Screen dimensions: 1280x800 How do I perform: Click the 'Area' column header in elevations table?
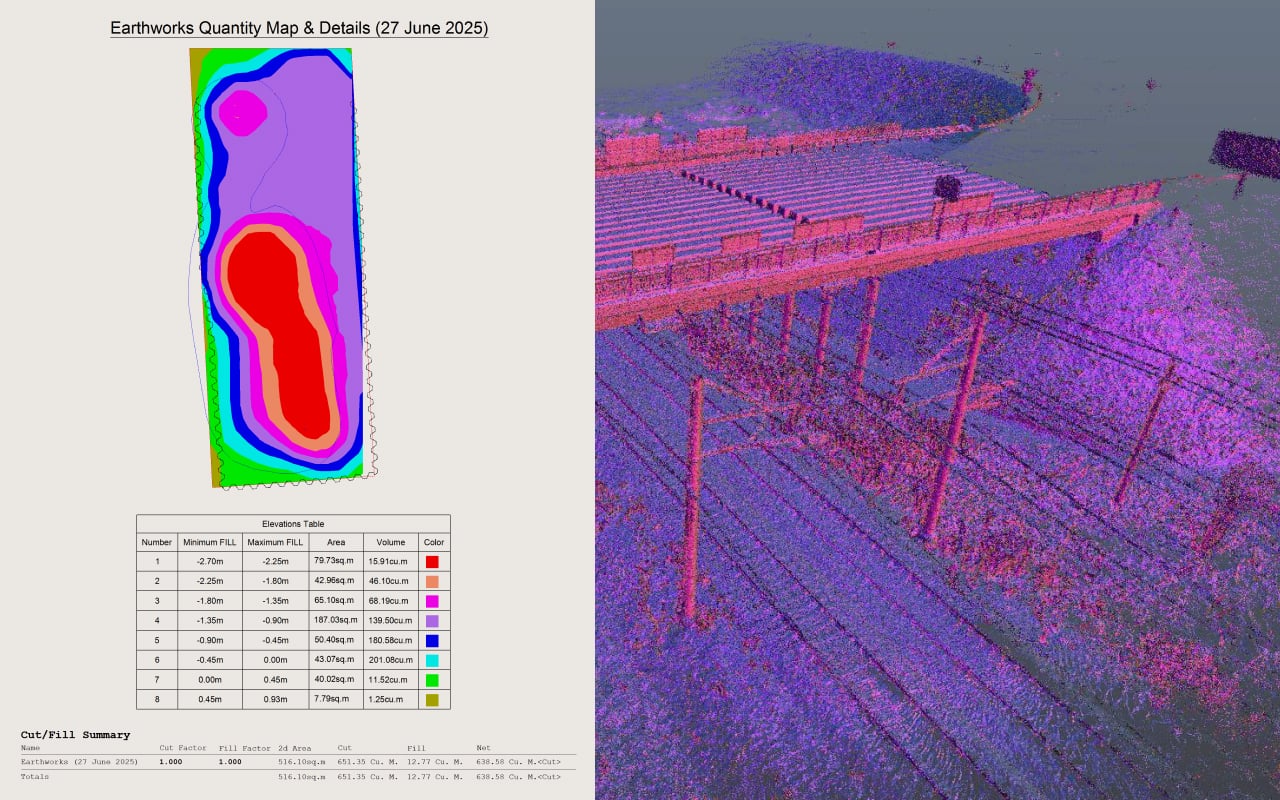point(336,542)
